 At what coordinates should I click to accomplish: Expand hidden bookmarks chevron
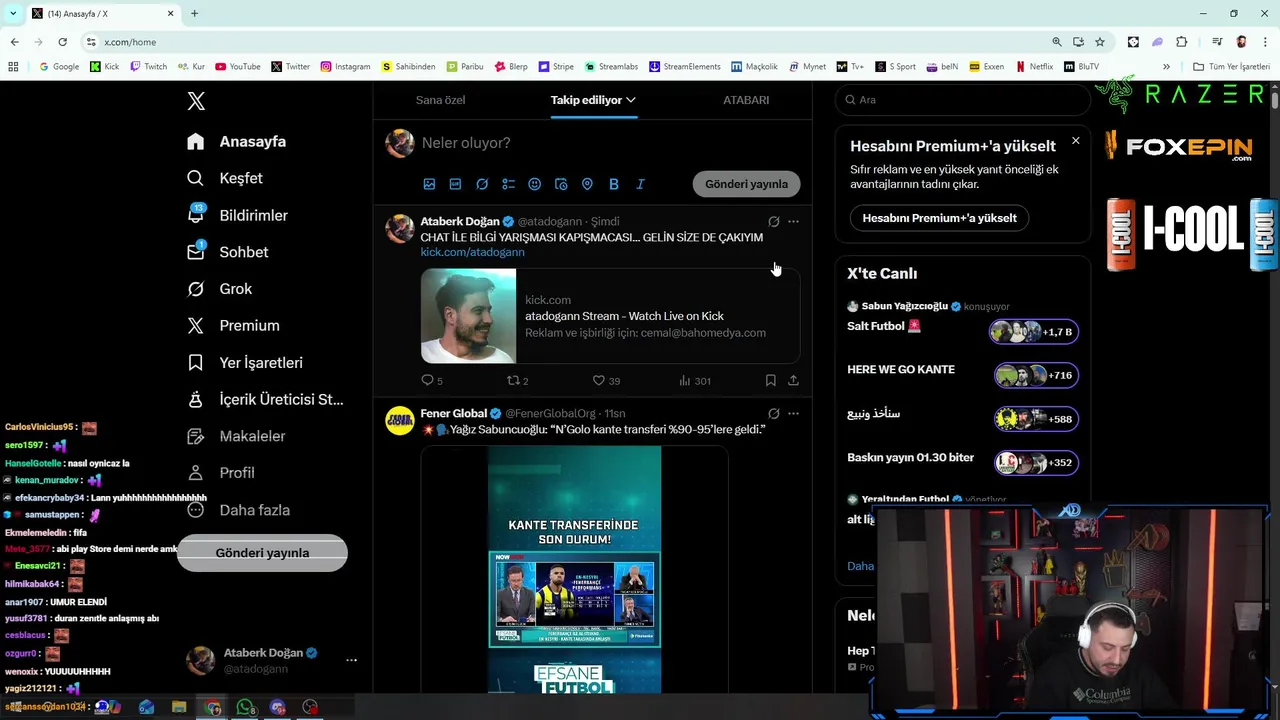1166,67
